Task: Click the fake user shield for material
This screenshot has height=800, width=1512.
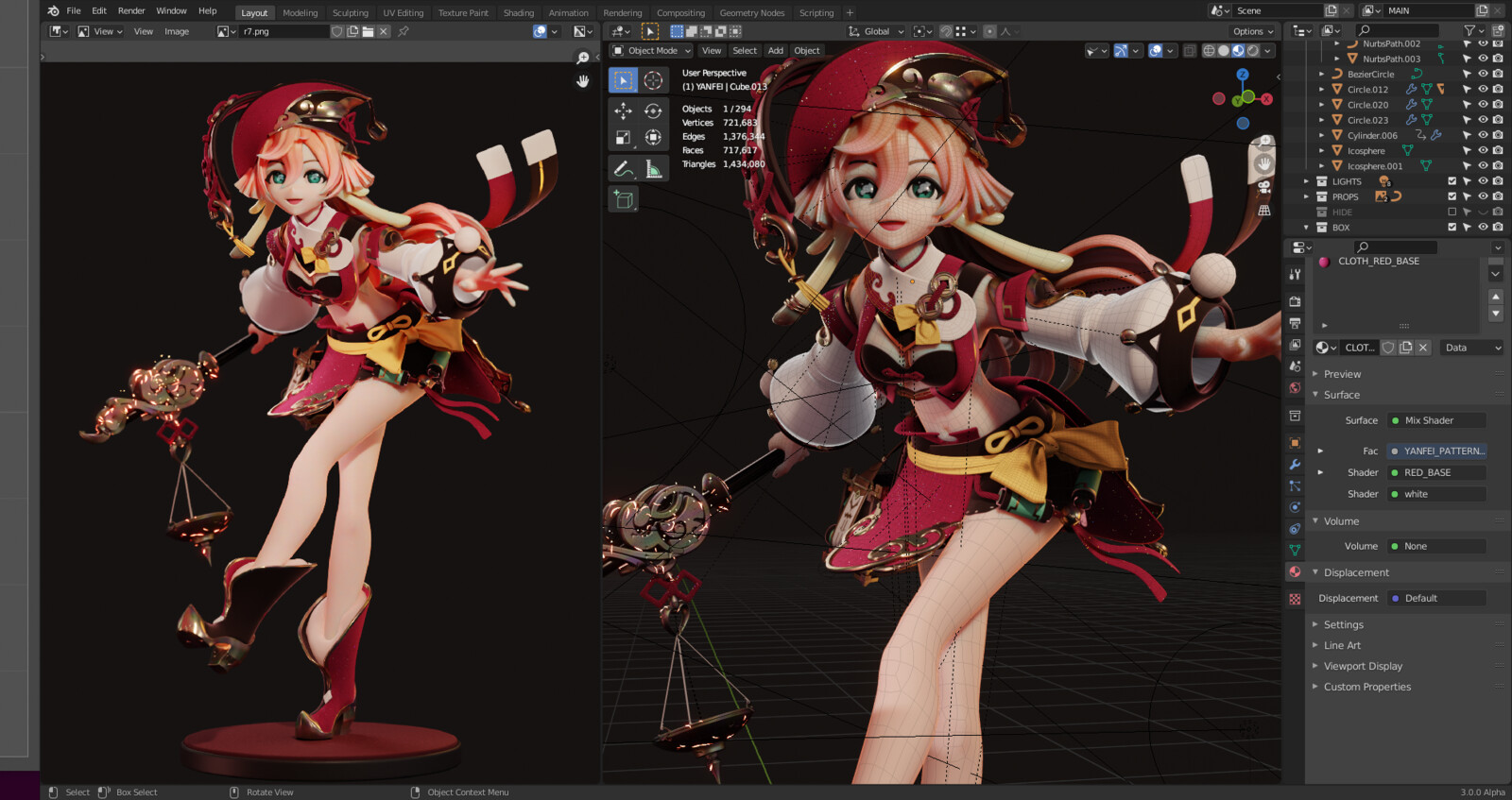Action: pyautogui.click(x=1388, y=348)
